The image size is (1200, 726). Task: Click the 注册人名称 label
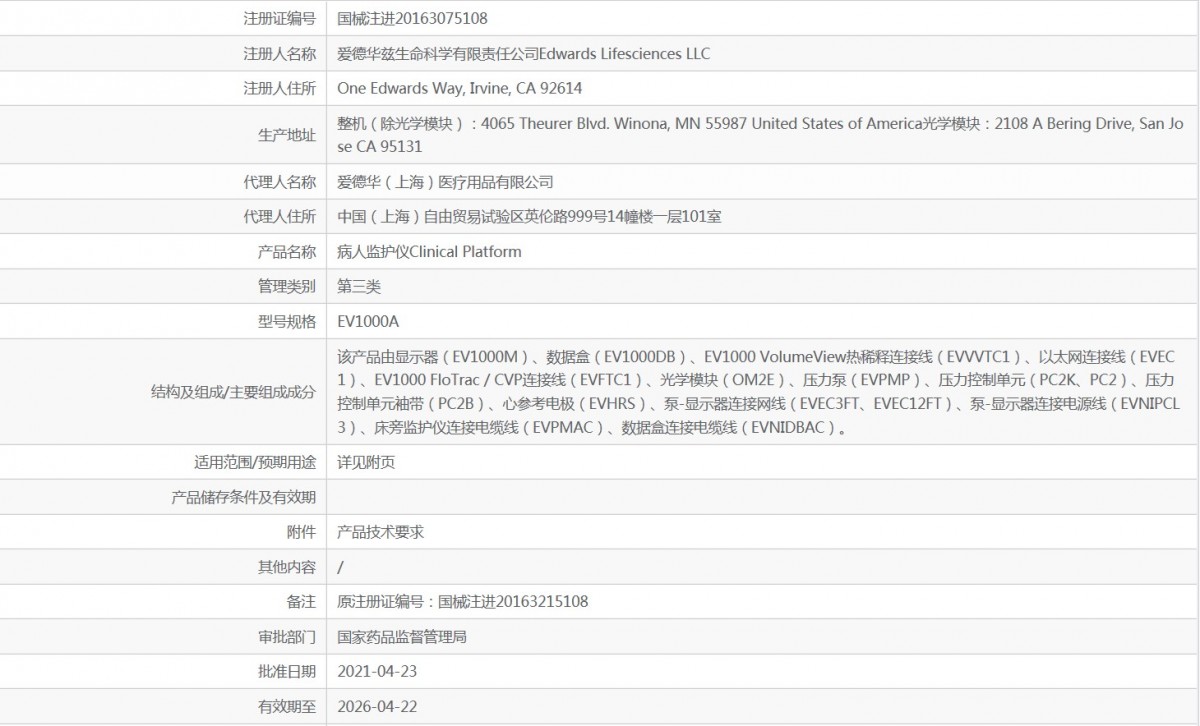tap(279, 53)
